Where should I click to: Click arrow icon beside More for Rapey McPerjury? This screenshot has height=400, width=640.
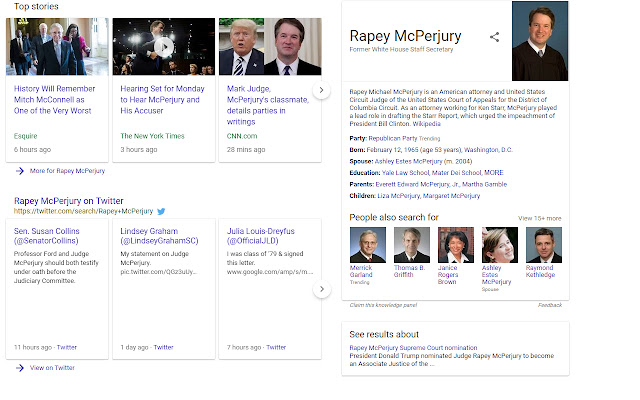pyautogui.click(x=20, y=171)
